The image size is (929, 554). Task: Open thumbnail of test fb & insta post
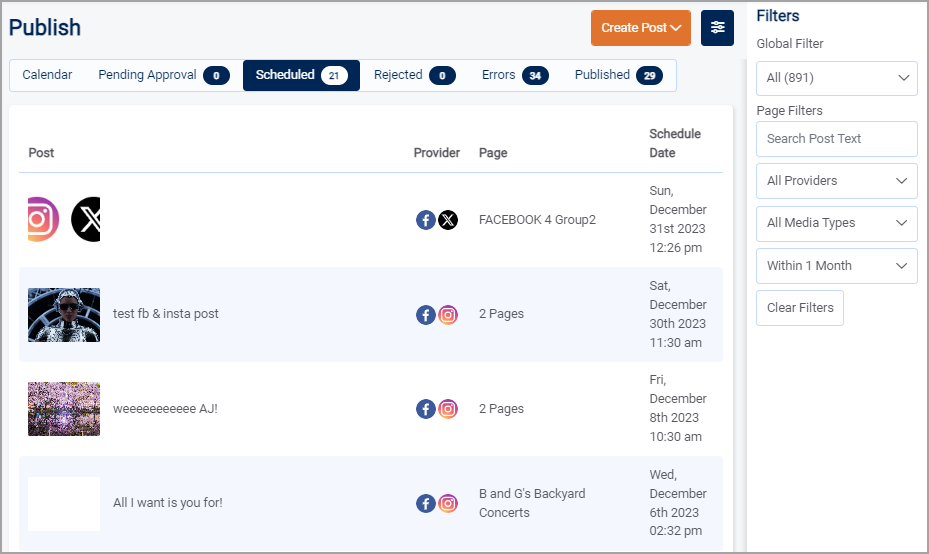(64, 315)
